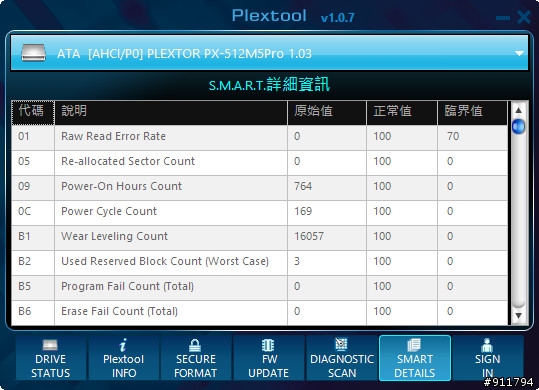Select Used Reserved Block Count row
The width and height of the screenshot is (539, 390).
(260, 263)
